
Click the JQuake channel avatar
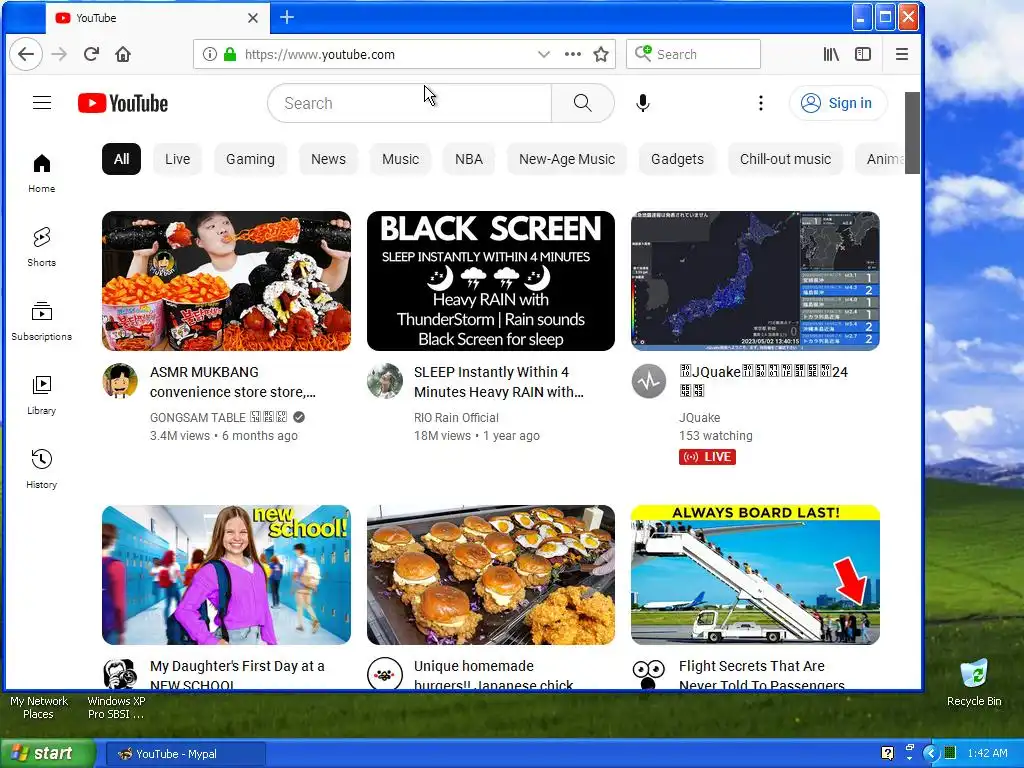[x=648, y=381]
